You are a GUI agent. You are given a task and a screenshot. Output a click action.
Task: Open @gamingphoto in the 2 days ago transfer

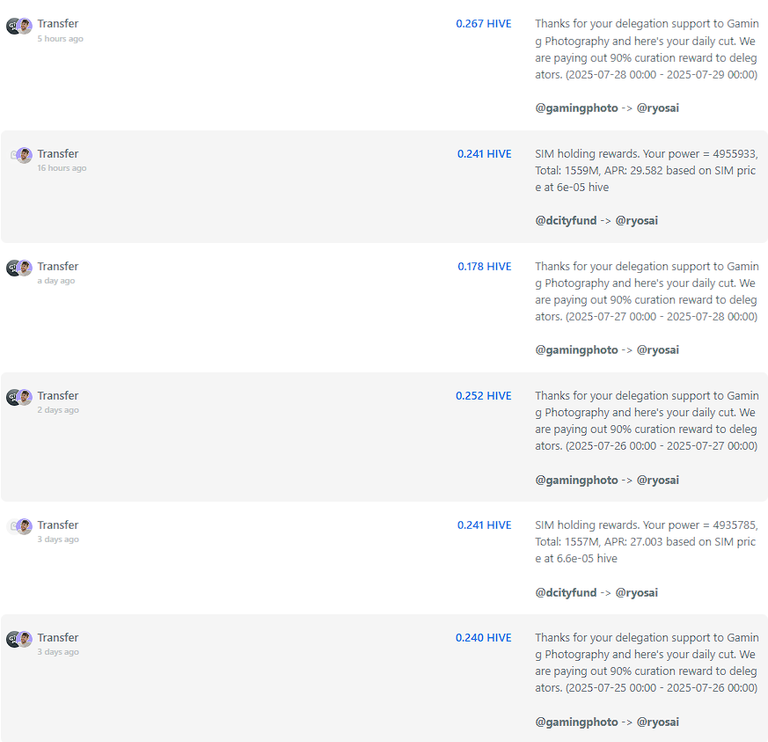(576, 480)
